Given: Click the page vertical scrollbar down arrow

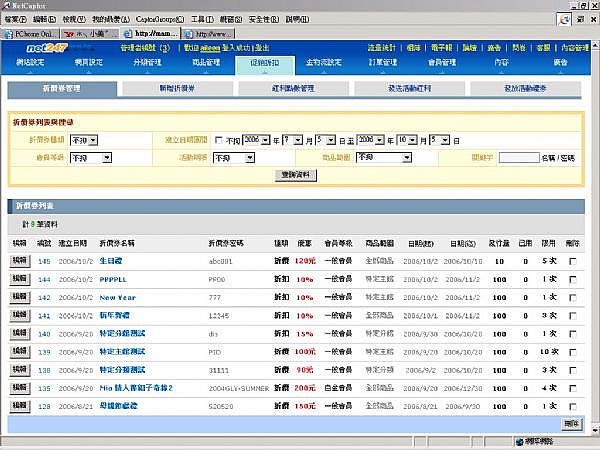Looking at the screenshot, I should click(x=595, y=430).
